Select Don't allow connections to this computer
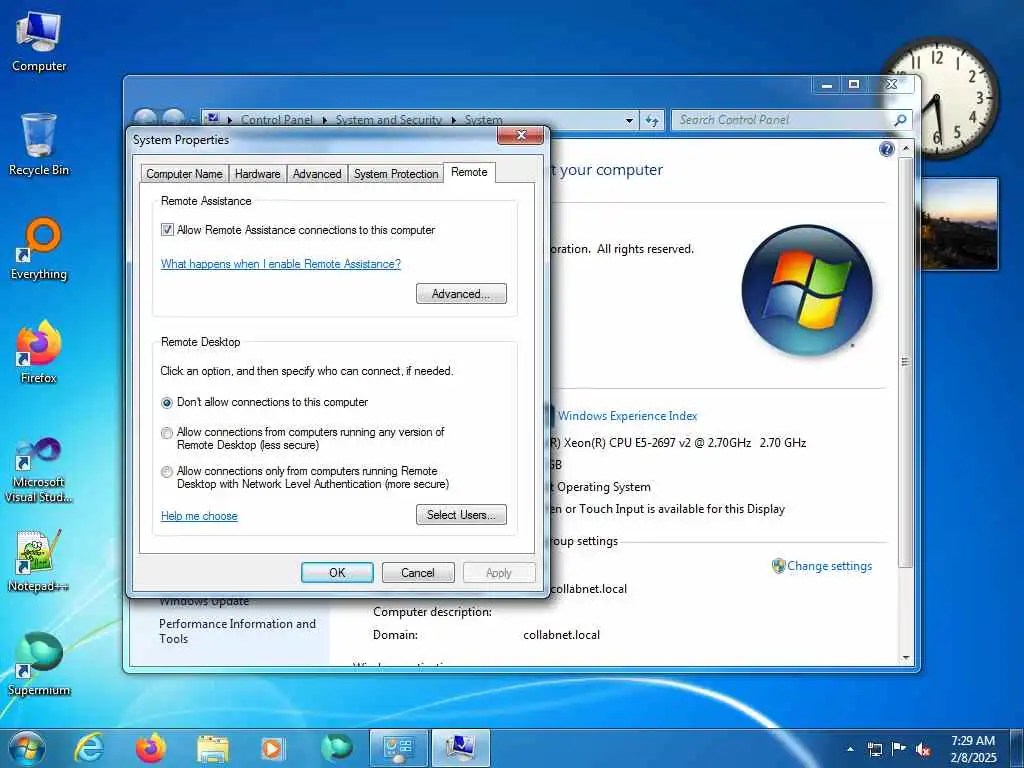Image resolution: width=1024 pixels, height=768 pixels. pyautogui.click(x=167, y=403)
